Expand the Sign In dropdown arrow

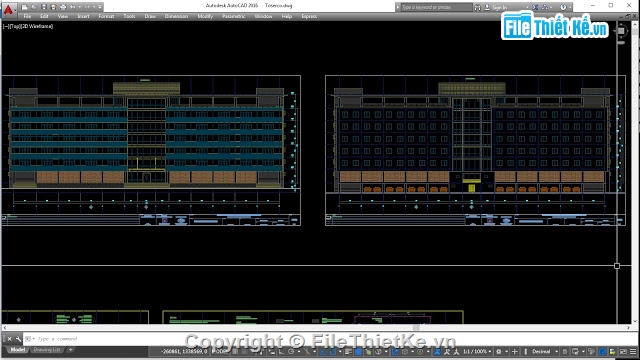click(527, 7)
